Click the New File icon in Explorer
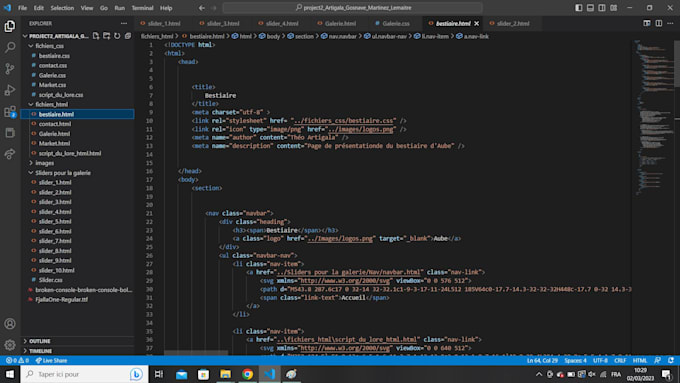Image resolution: width=680 pixels, height=383 pixels. click(x=96, y=36)
